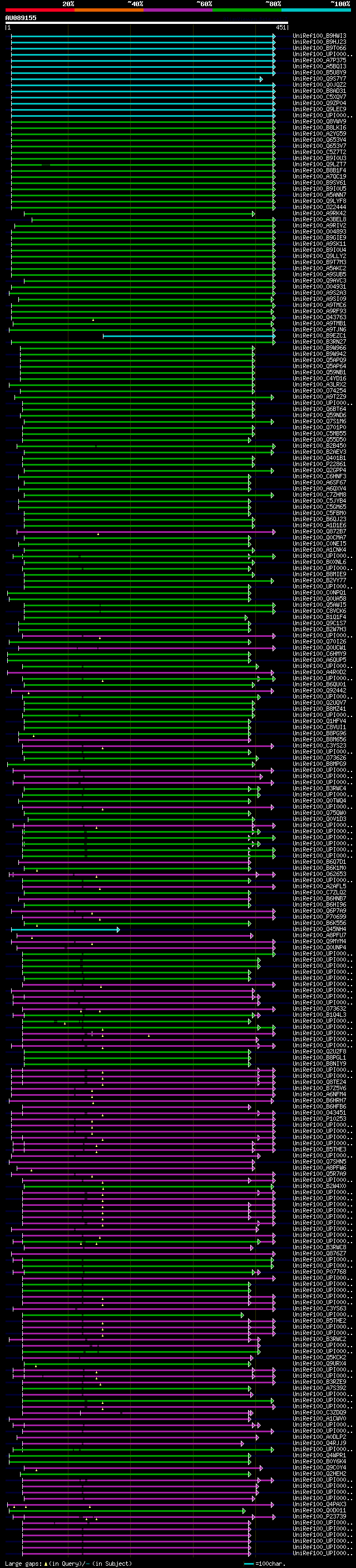The width and height of the screenshot is (356, 1568).
Task: Select the AU089155 query name label
Action: coord(21,18)
